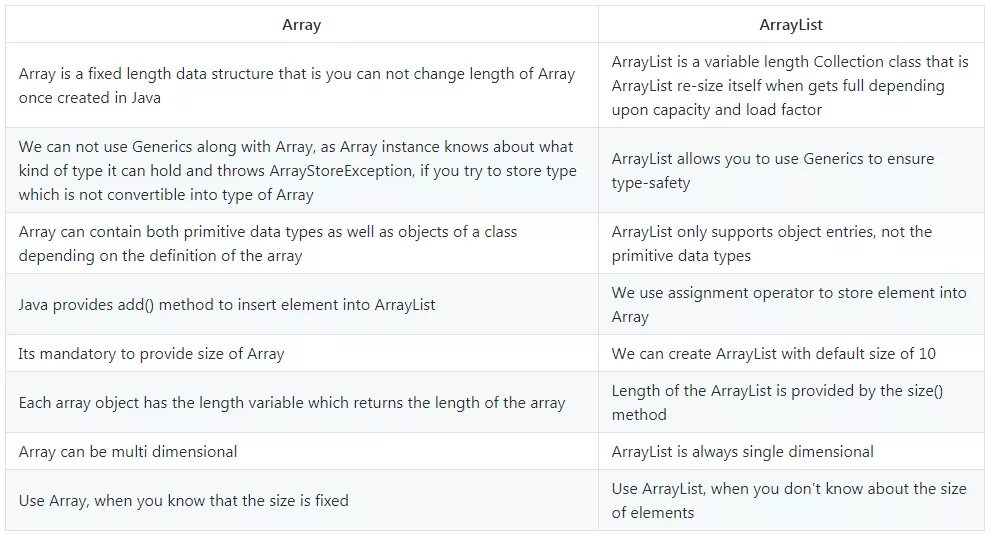Click the ArrayList column header

[x=791, y=25]
